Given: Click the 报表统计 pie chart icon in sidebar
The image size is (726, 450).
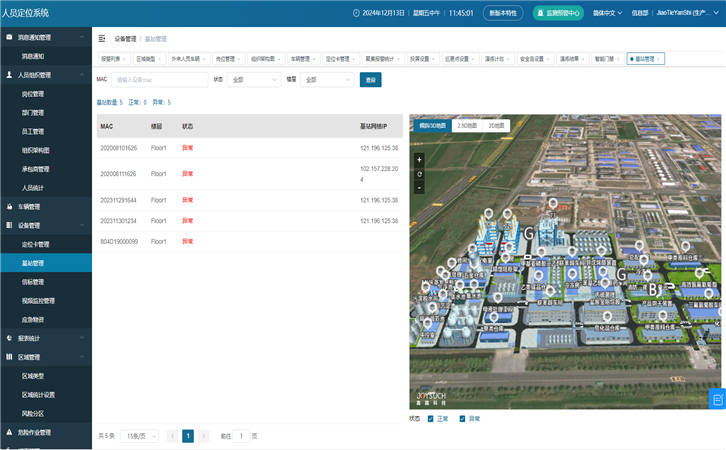Looking at the screenshot, I should click(x=9, y=338).
